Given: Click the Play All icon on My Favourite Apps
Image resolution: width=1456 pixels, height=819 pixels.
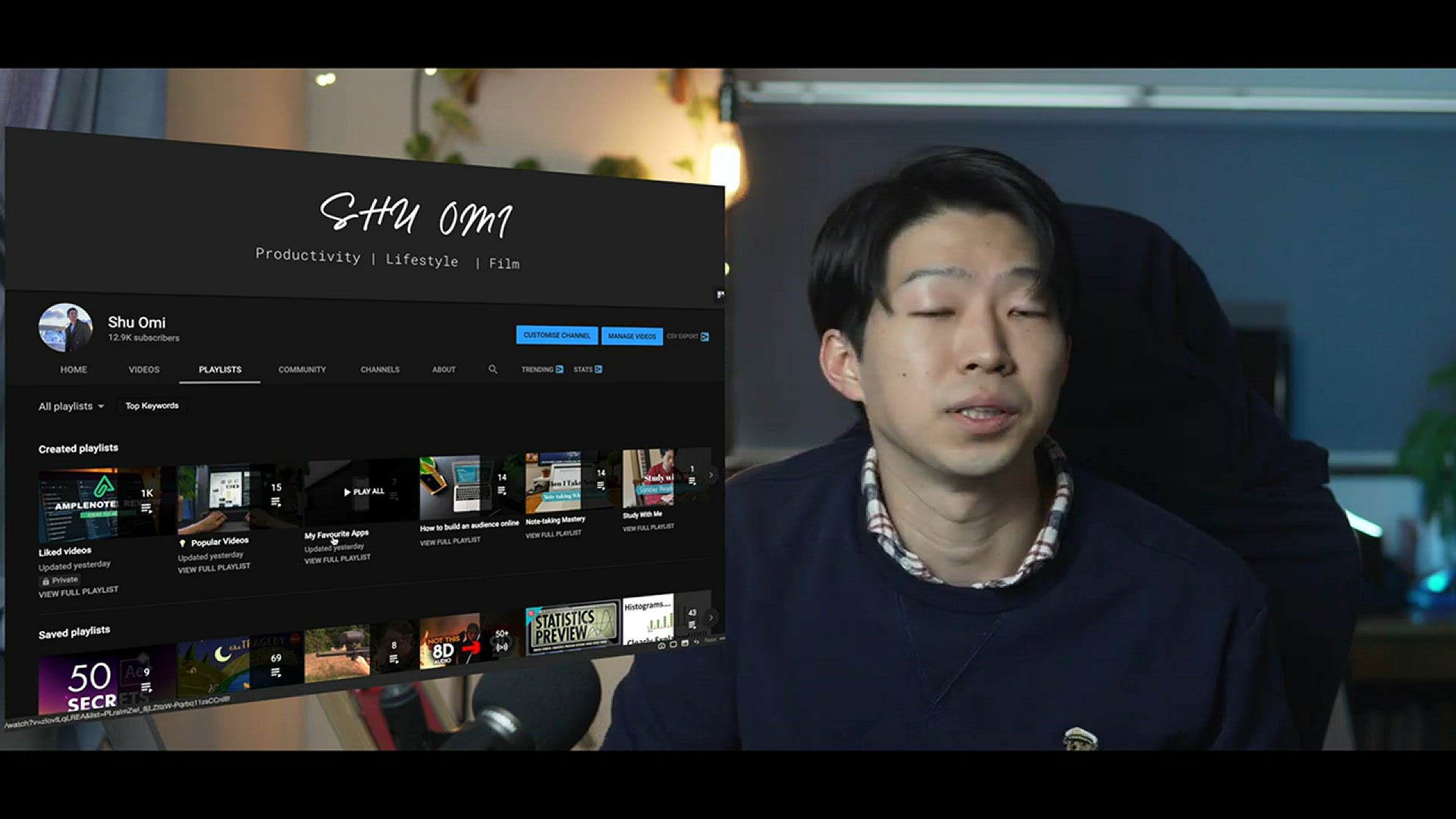Looking at the screenshot, I should [x=348, y=492].
